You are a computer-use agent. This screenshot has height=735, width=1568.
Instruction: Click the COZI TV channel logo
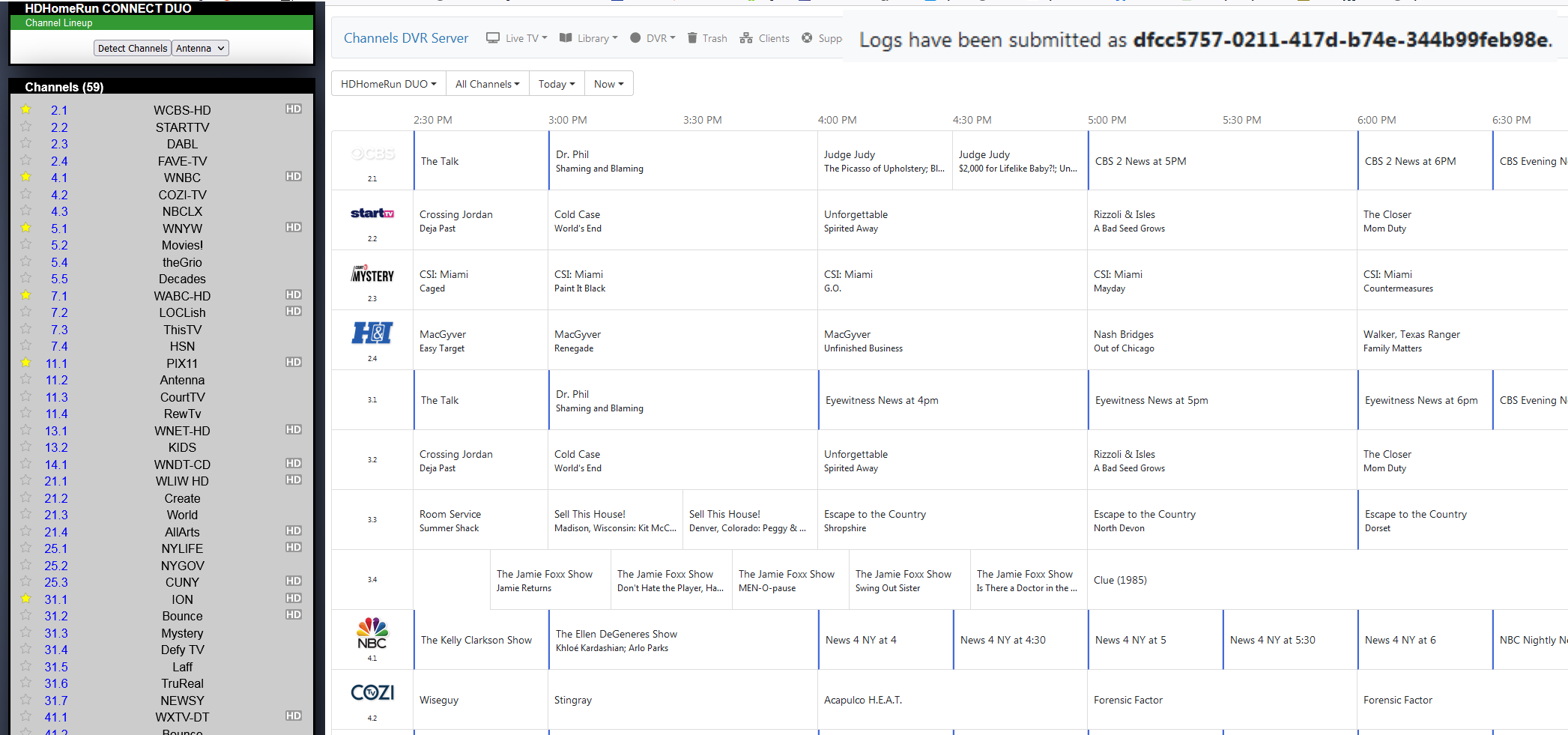pos(372,693)
